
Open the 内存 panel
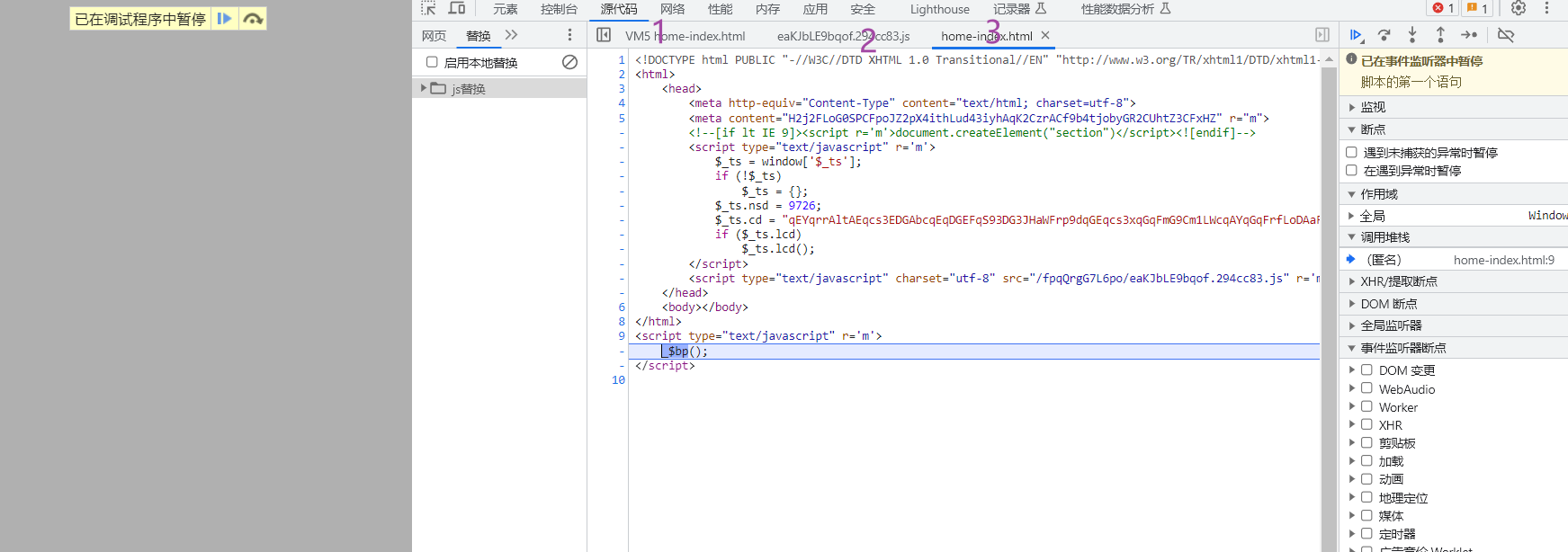click(768, 9)
